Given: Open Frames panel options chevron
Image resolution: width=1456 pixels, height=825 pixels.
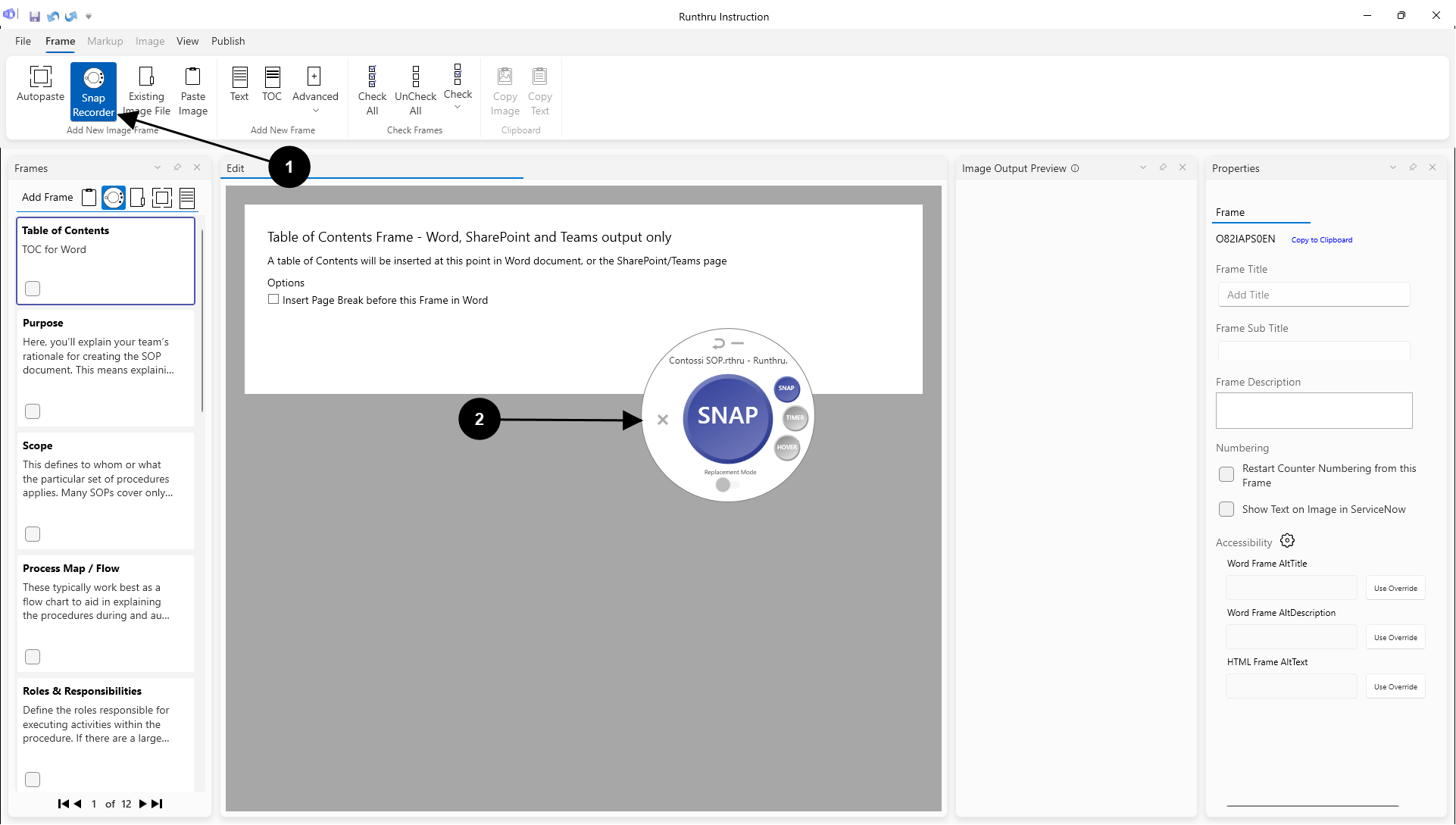Looking at the screenshot, I should coord(158,167).
